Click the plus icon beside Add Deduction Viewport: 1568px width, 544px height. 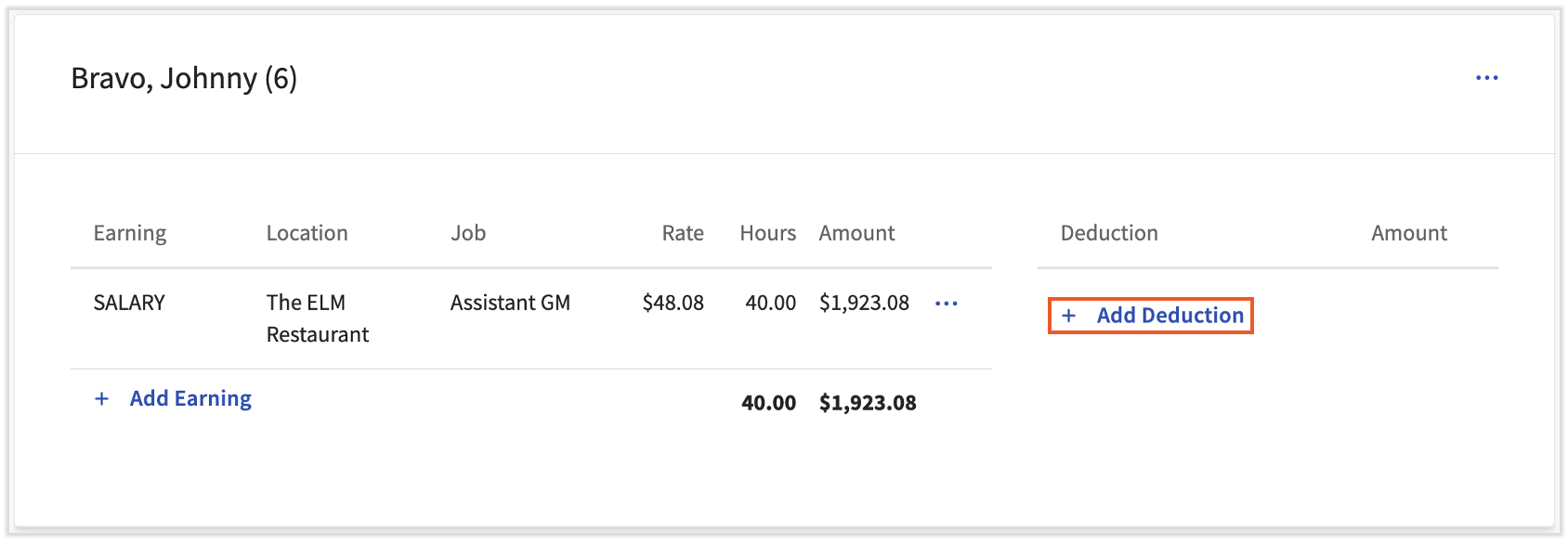[x=1069, y=316]
